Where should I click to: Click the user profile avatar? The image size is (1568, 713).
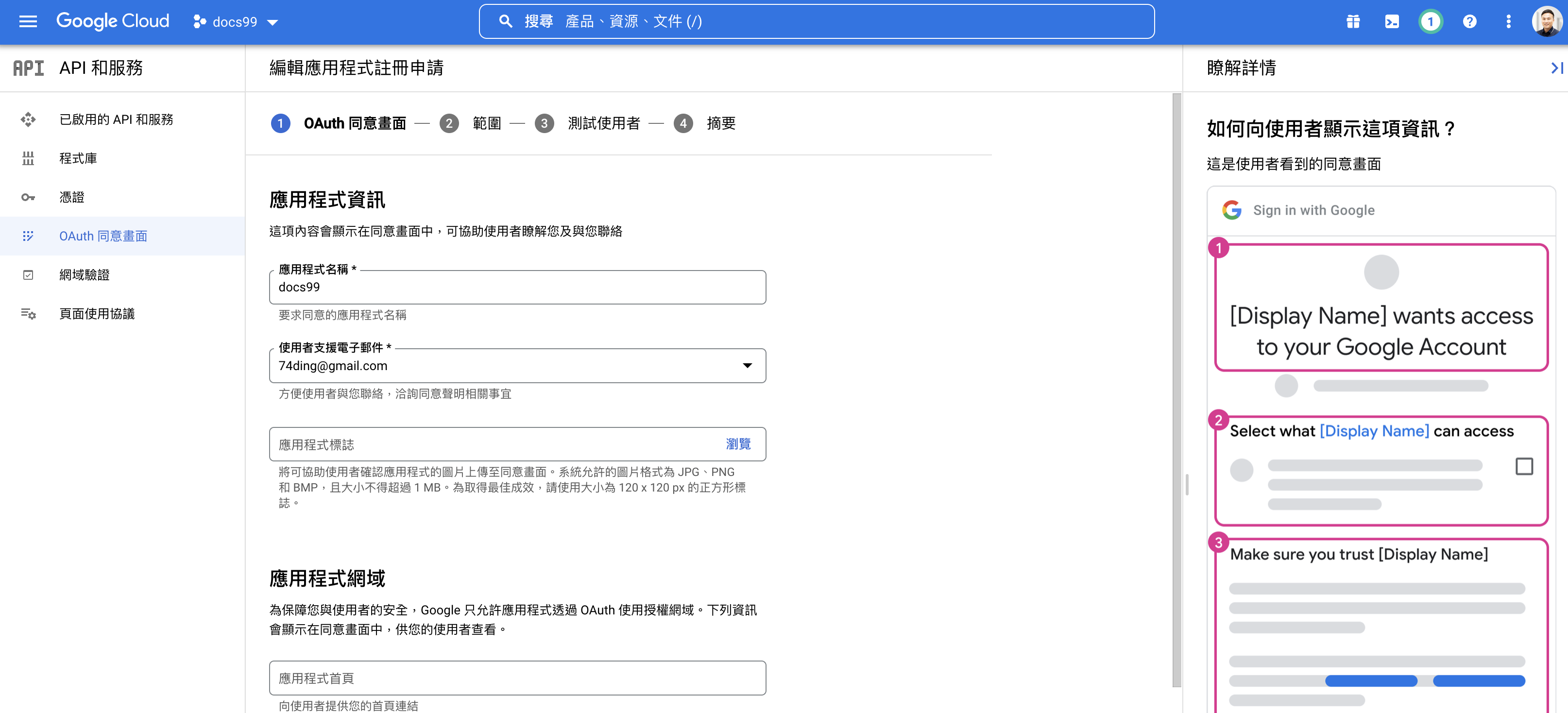point(1546,22)
